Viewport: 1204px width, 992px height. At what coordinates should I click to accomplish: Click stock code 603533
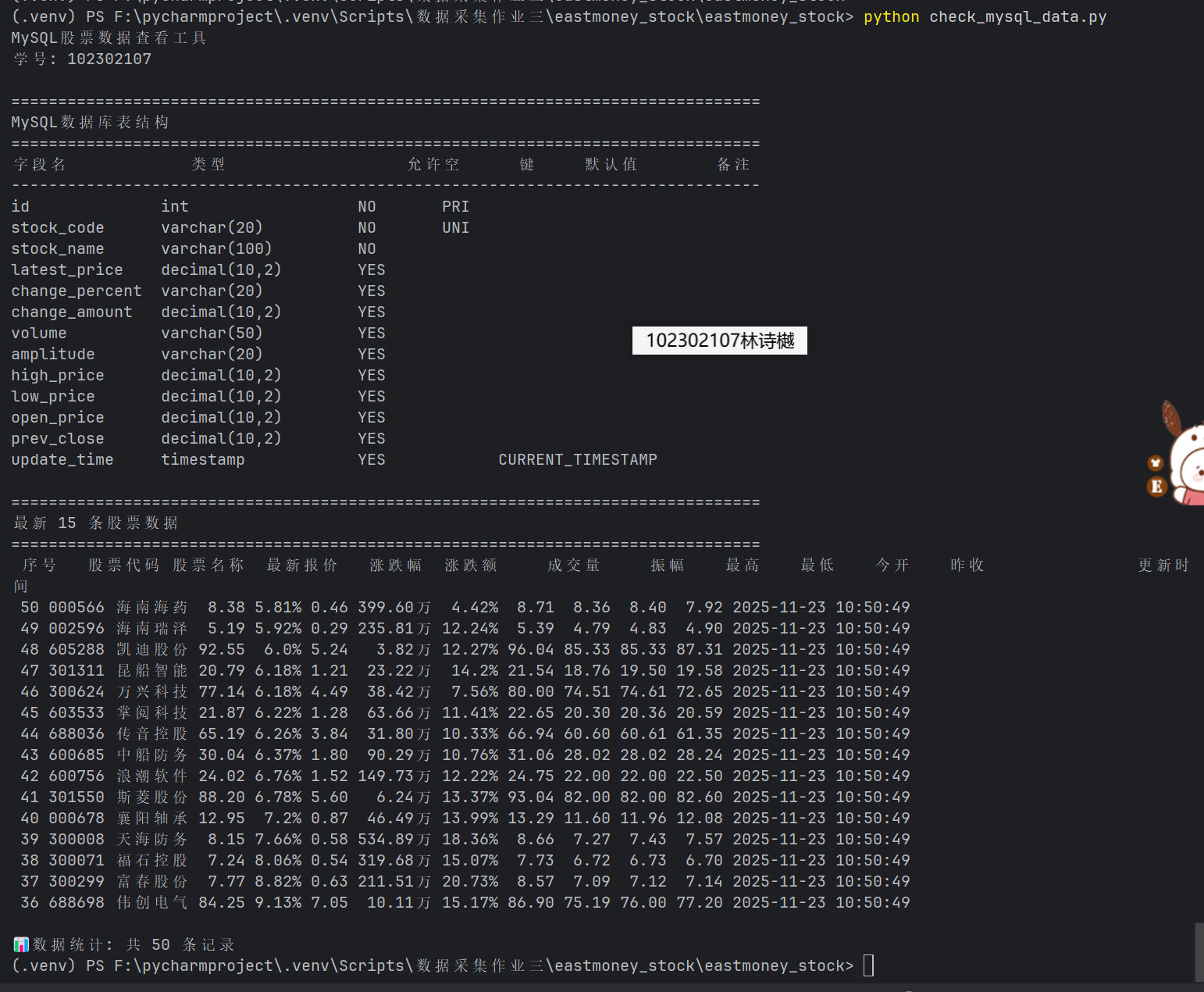77,712
